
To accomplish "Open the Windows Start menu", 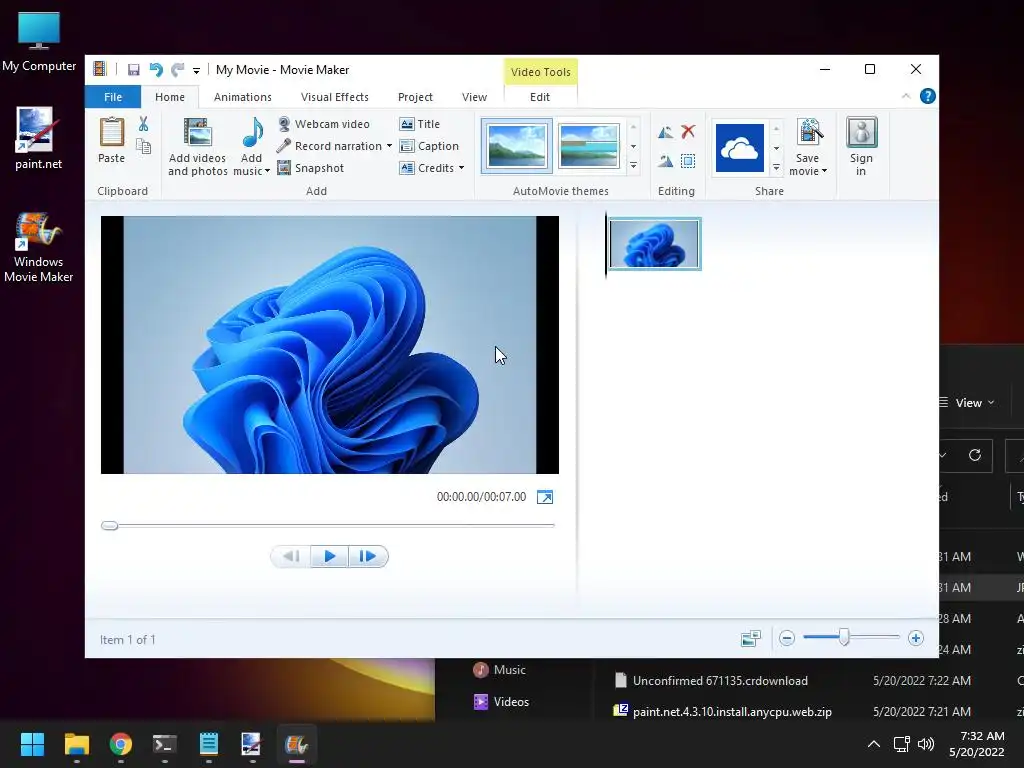I will pyautogui.click(x=32, y=744).
